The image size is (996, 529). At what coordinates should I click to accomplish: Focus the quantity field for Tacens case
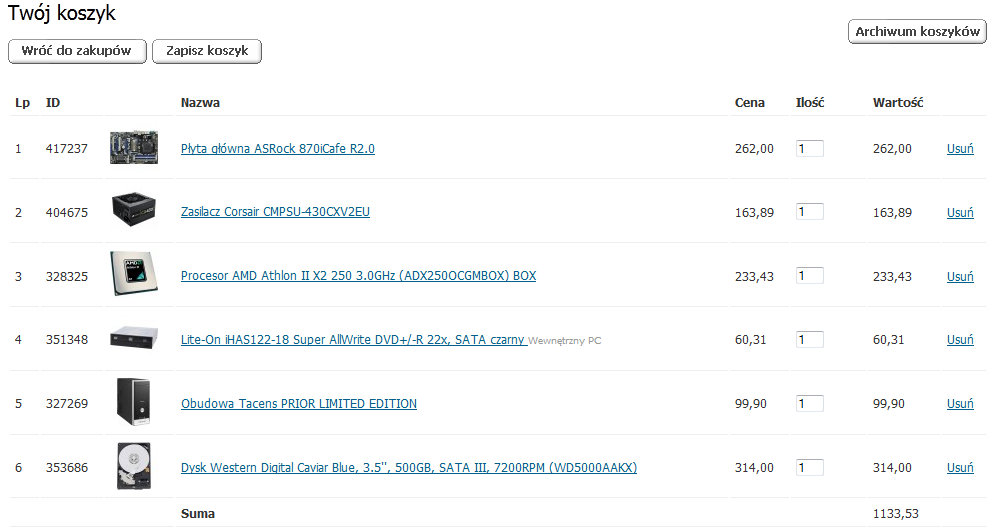(810, 404)
